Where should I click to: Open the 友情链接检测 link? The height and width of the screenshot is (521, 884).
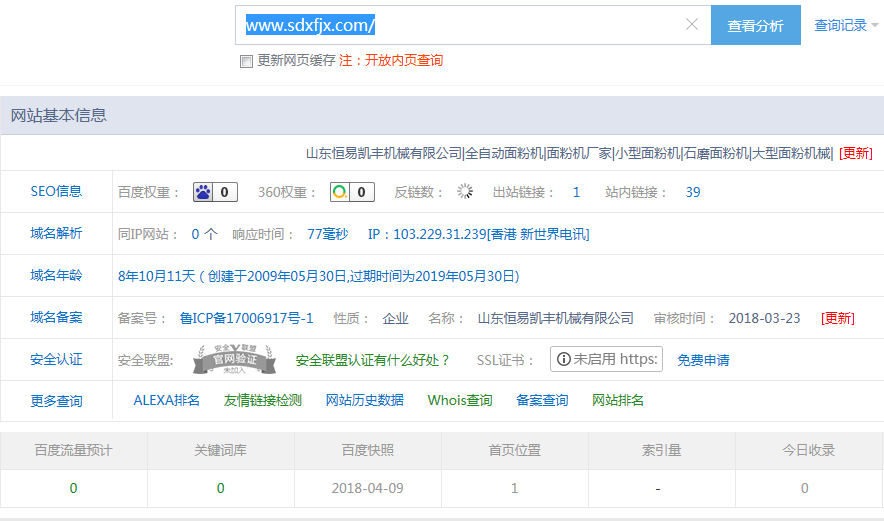click(262, 400)
